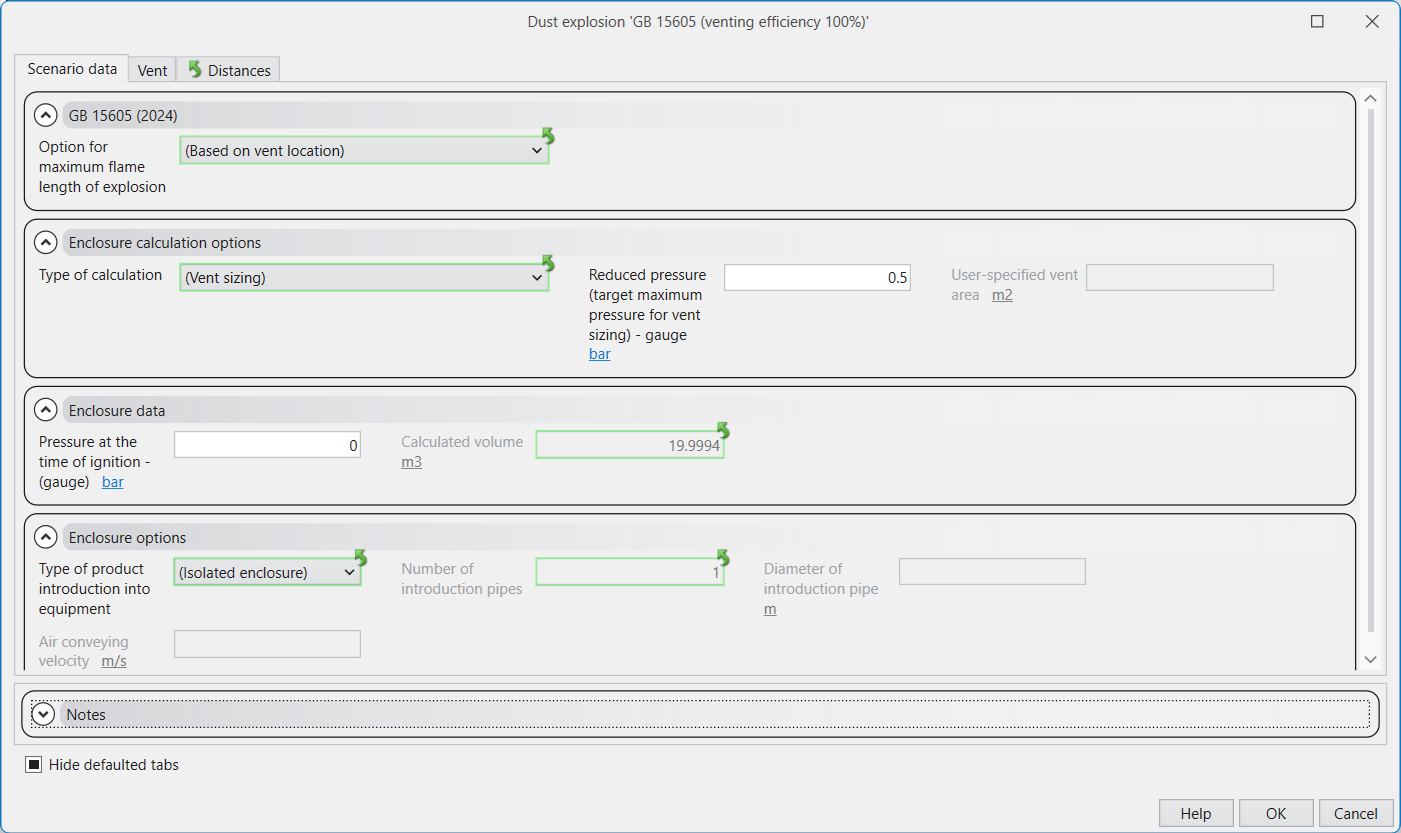The height and width of the screenshot is (833, 1401).
Task: Expand the Notes section
Action: point(43,714)
